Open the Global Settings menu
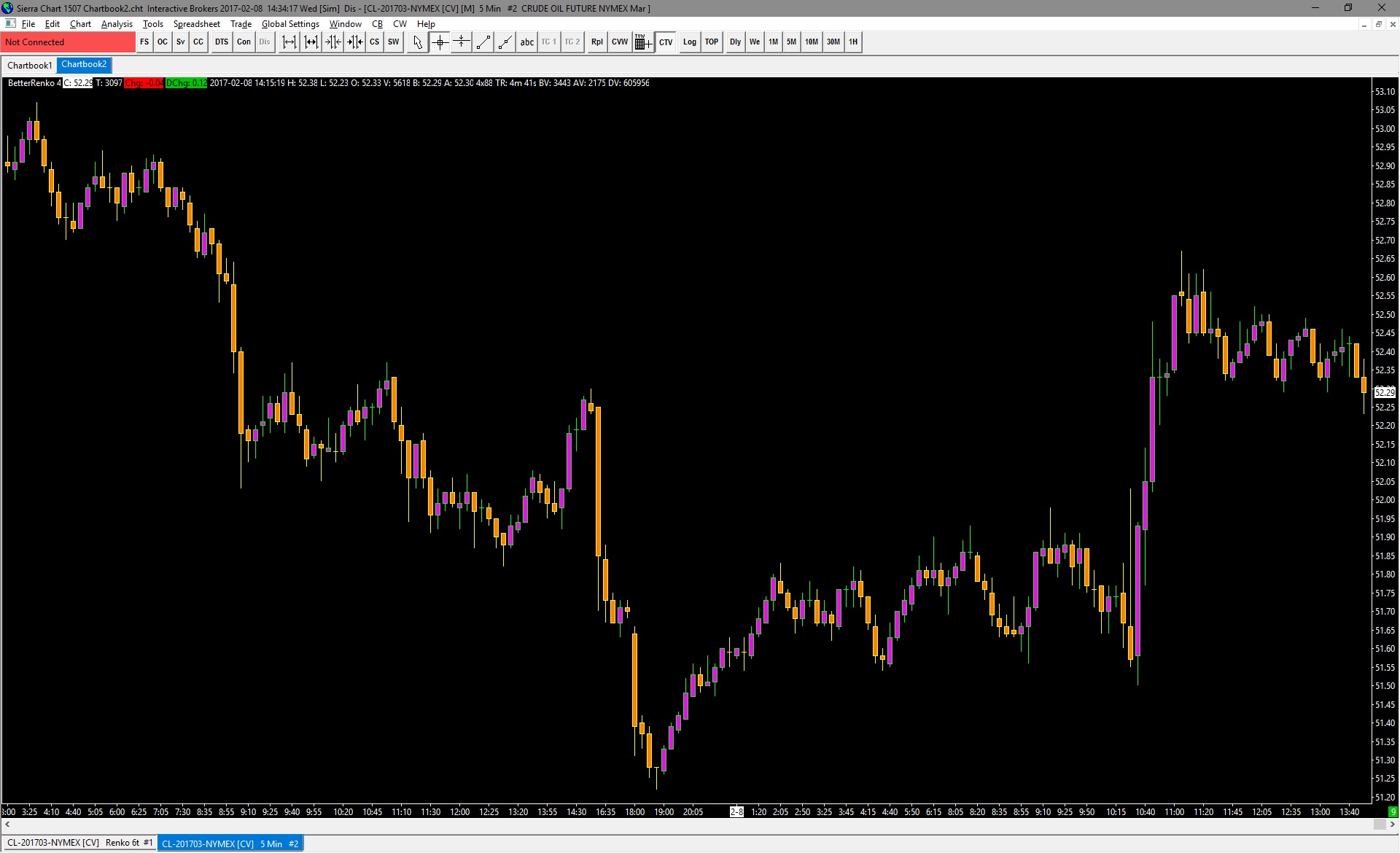Screen dimensions: 1400x853 point(290,24)
